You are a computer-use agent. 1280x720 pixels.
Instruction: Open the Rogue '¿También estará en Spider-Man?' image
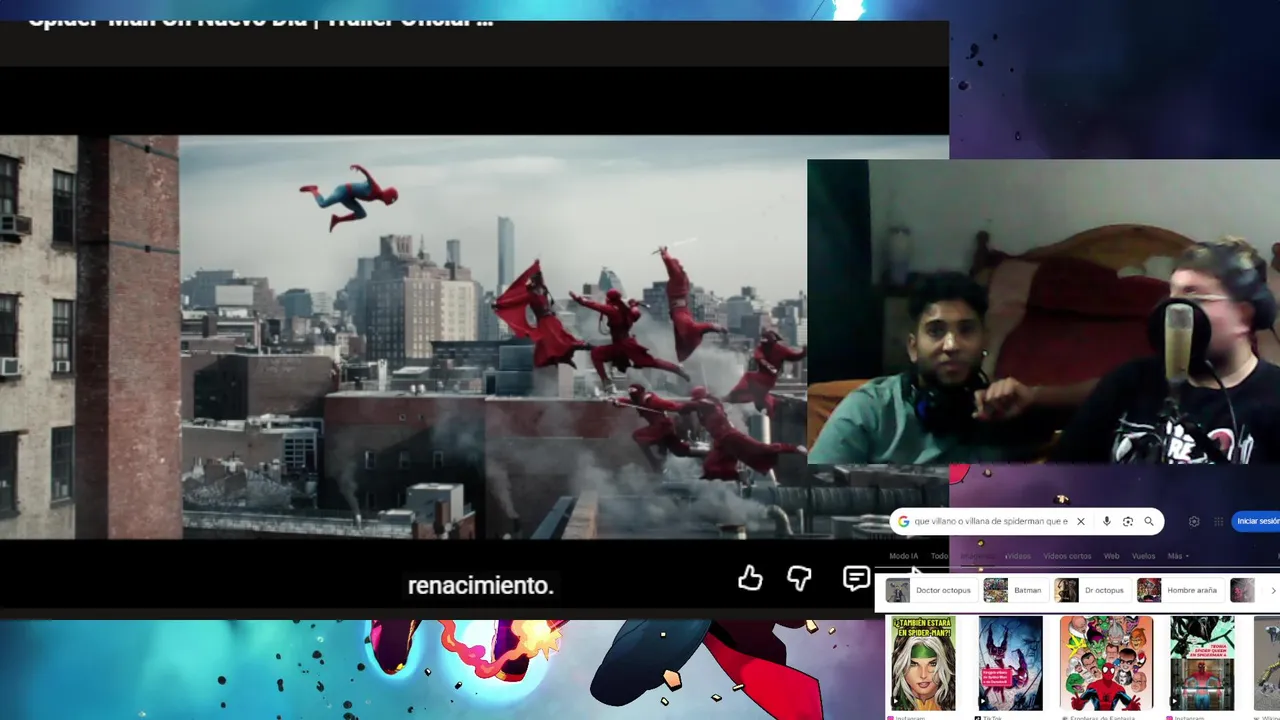tap(924, 663)
